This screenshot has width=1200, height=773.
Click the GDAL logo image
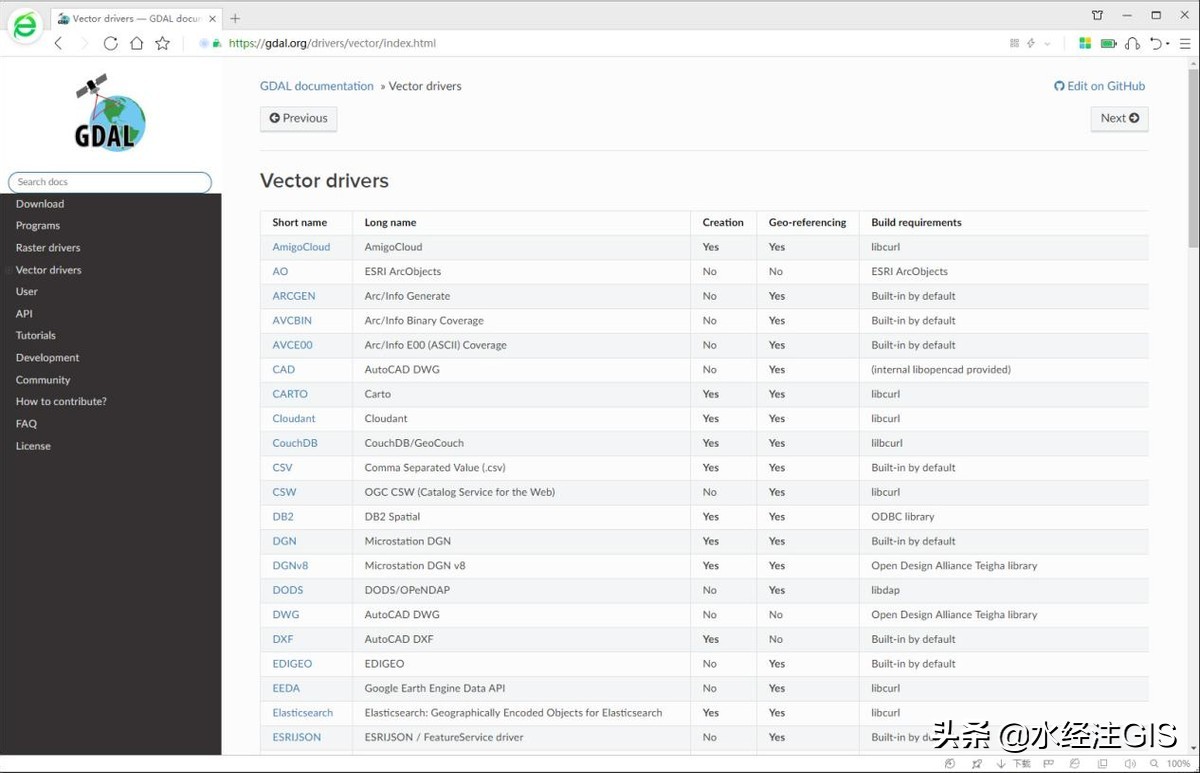click(110, 112)
